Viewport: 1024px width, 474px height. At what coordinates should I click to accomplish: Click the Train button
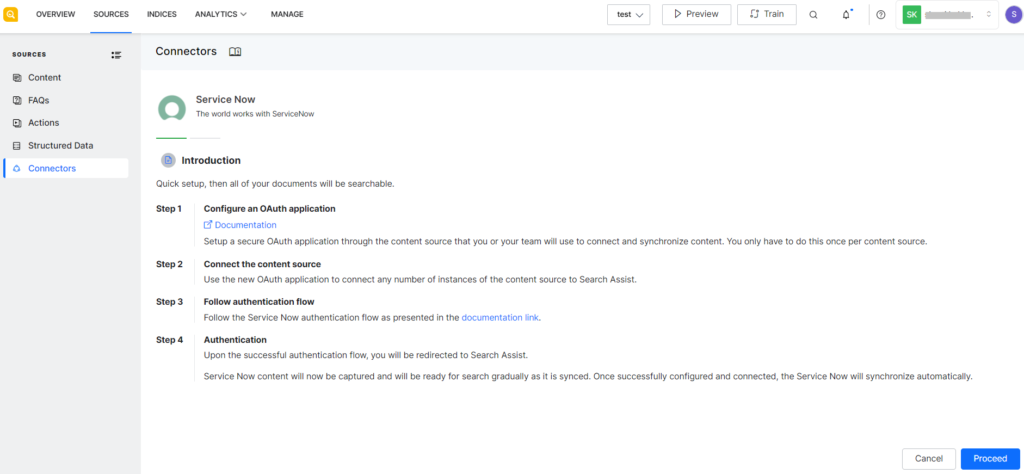[767, 14]
